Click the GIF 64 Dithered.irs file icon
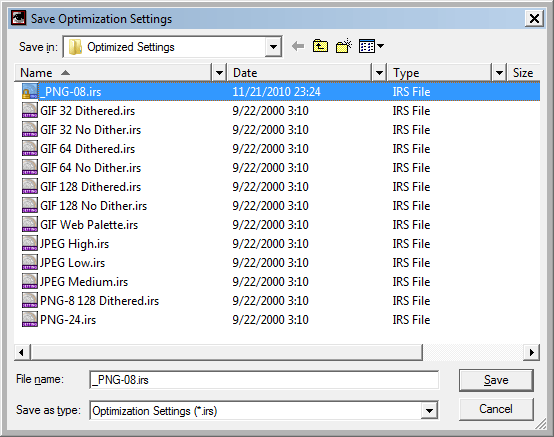This screenshot has height=437, width=554. click(x=29, y=149)
